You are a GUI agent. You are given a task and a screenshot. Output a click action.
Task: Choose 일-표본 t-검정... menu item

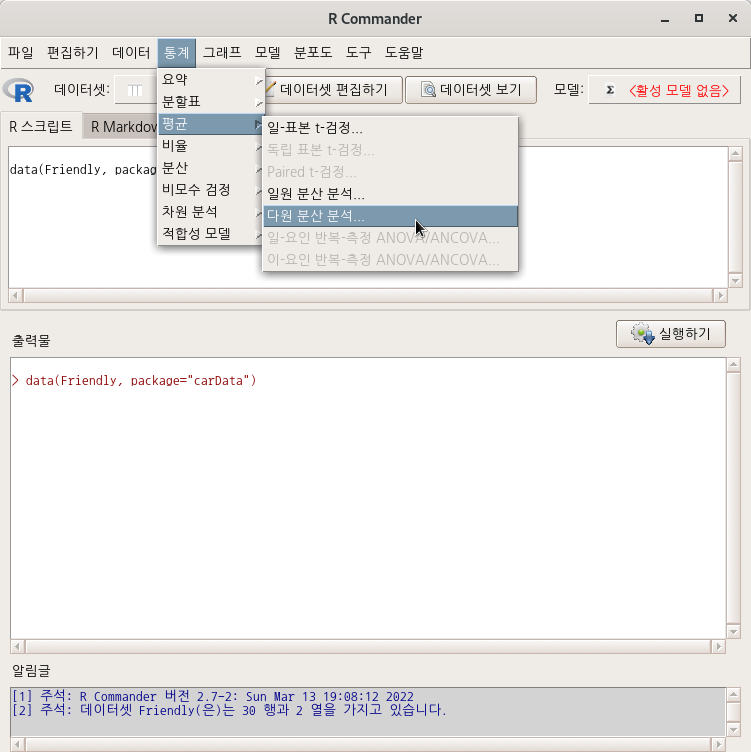pos(390,128)
